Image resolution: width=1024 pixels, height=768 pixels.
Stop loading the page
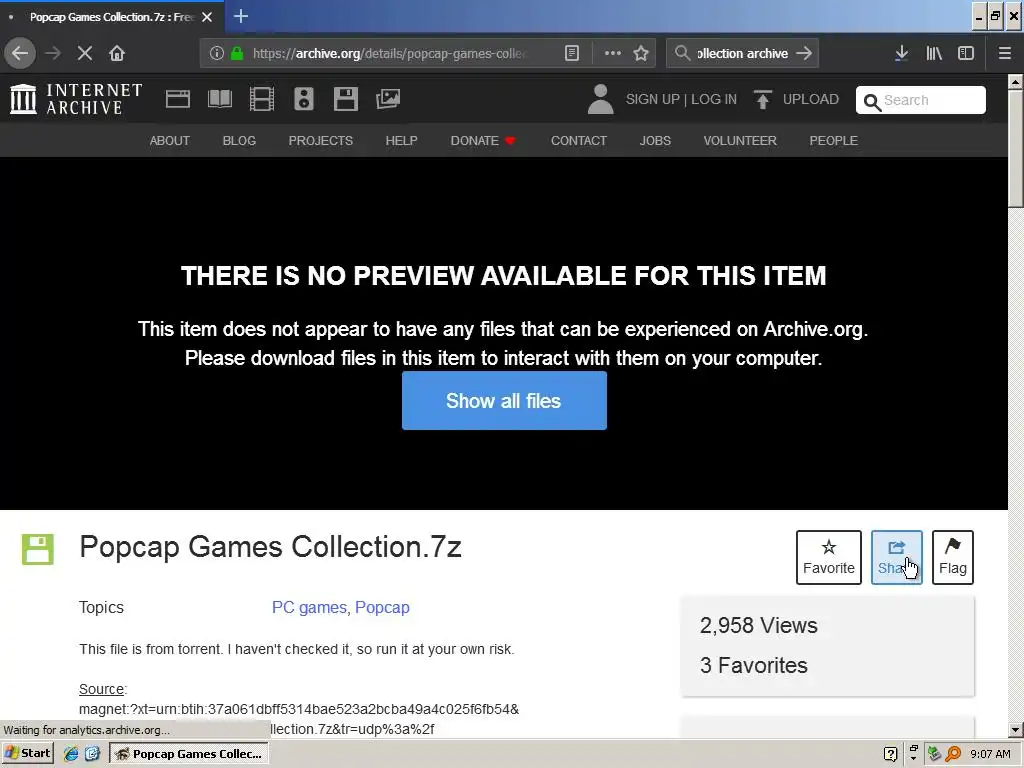click(85, 53)
